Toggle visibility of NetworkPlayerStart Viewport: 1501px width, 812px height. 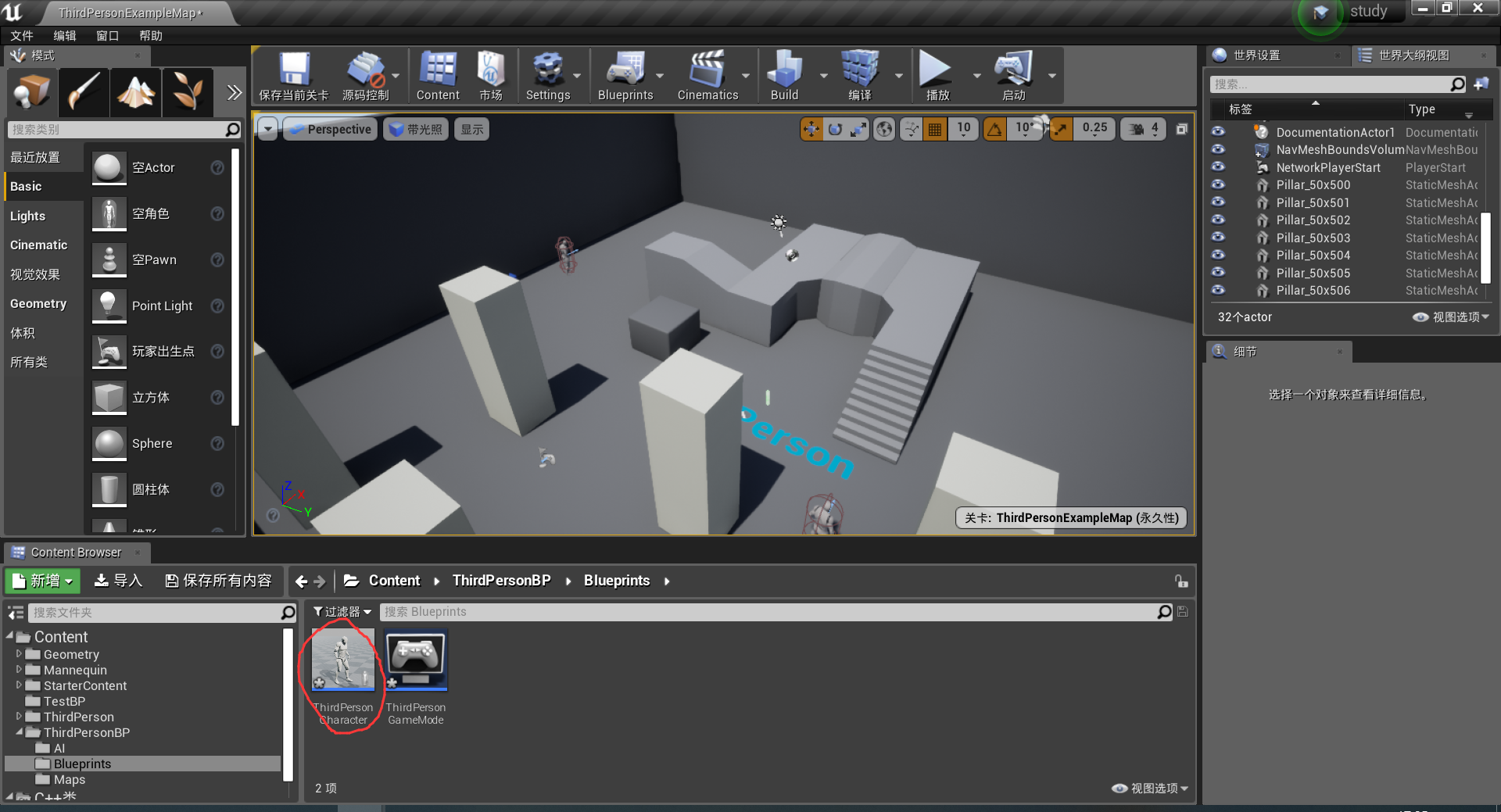pyautogui.click(x=1218, y=166)
